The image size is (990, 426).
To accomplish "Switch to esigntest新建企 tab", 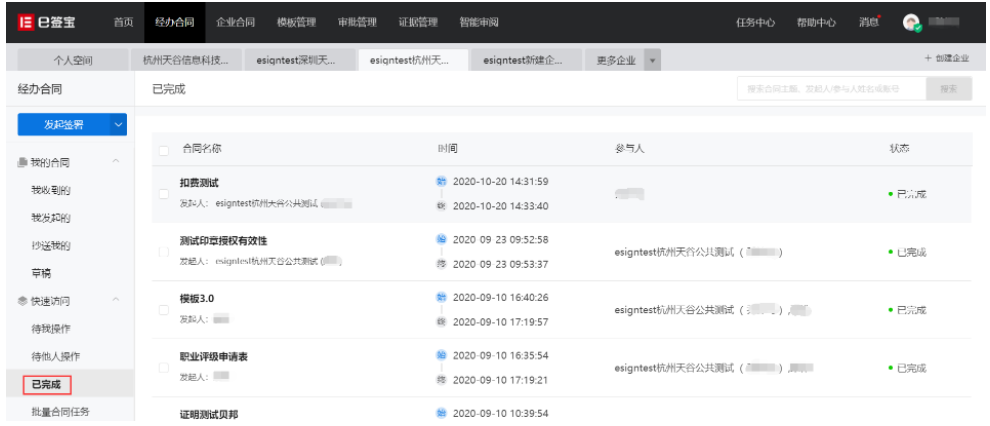I will tap(527, 61).
